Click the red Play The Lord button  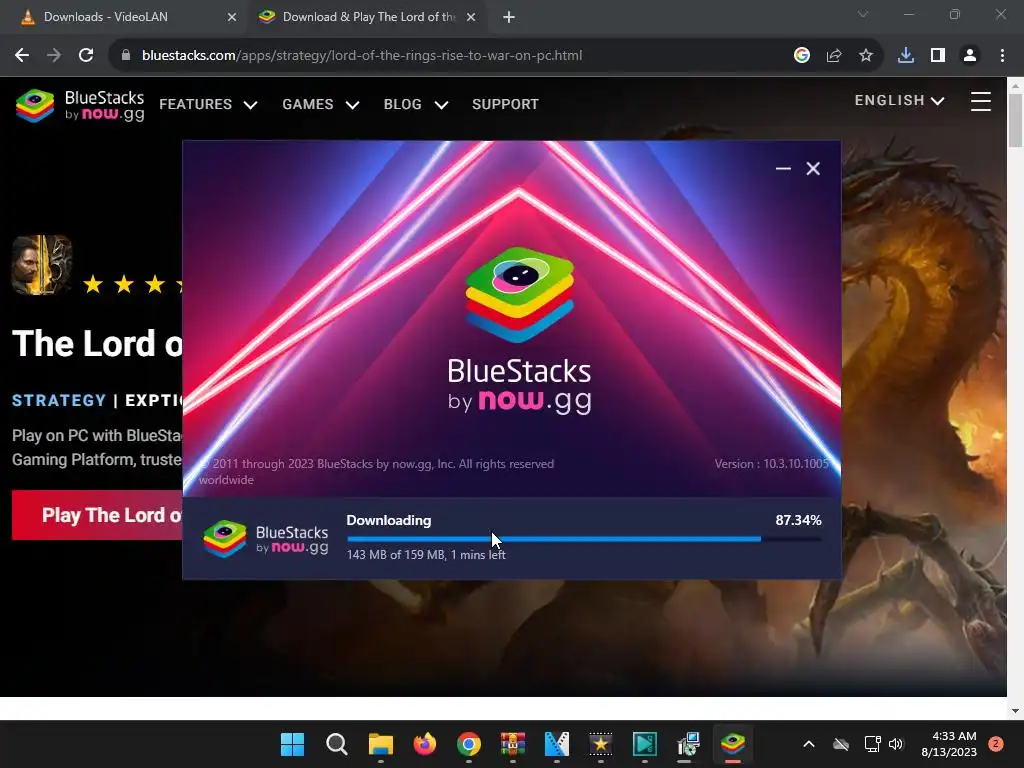click(x=97, y=515)
